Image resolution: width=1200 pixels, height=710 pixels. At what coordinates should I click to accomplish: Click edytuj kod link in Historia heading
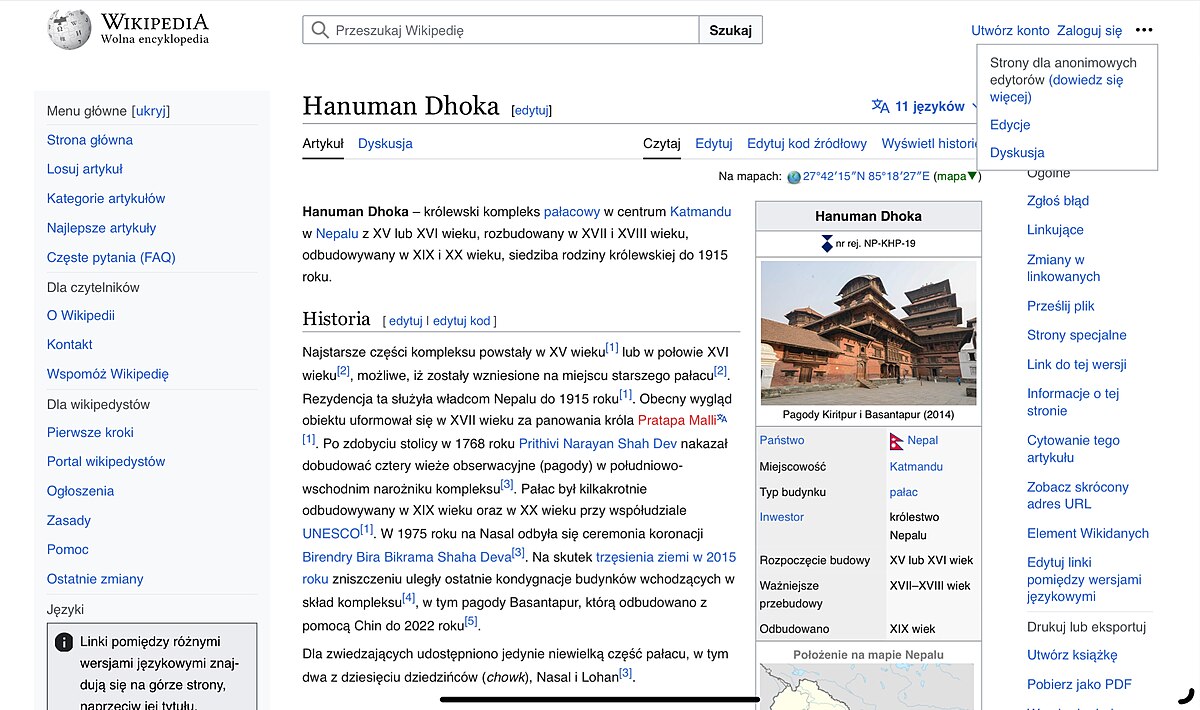(462, 321)
